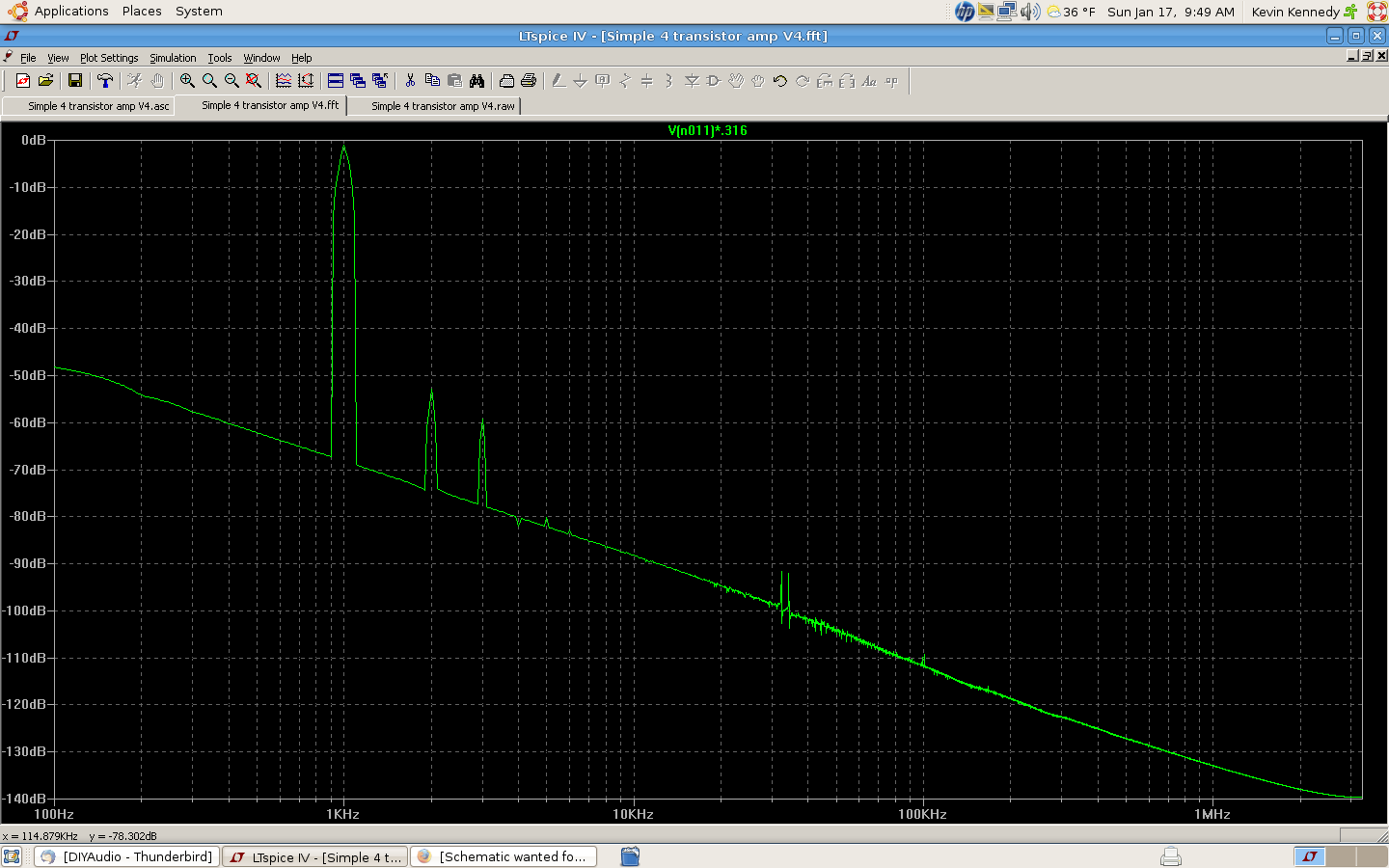Click the 0dB vertical axis label
Screen dimensions: 1389x868
point(34,140)
